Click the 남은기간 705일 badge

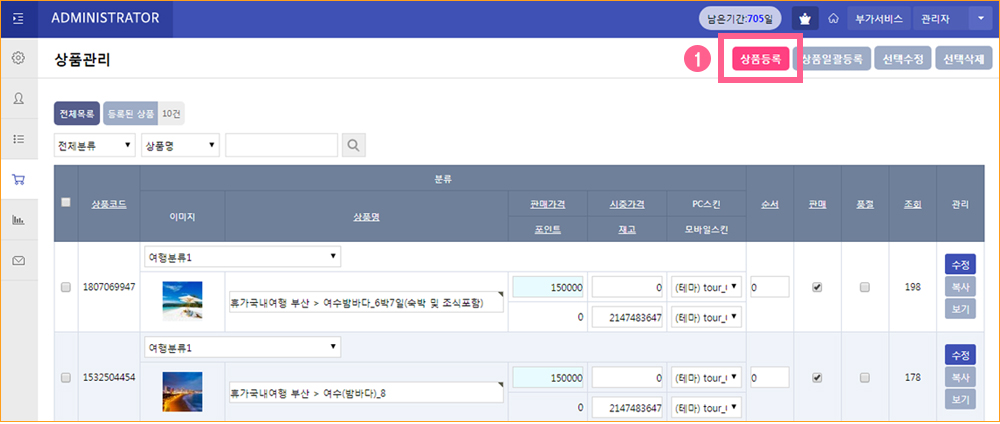point(740,18)
